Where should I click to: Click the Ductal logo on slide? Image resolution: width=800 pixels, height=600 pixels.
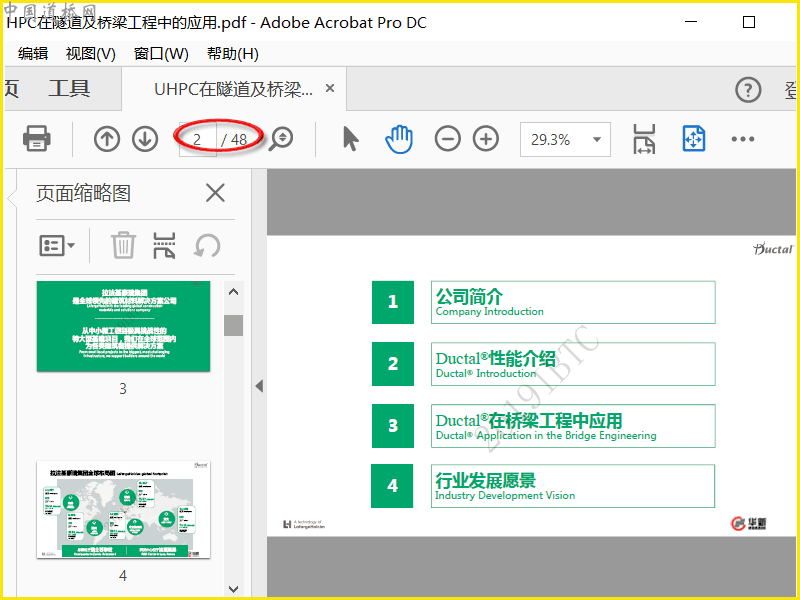coord(772,248)
